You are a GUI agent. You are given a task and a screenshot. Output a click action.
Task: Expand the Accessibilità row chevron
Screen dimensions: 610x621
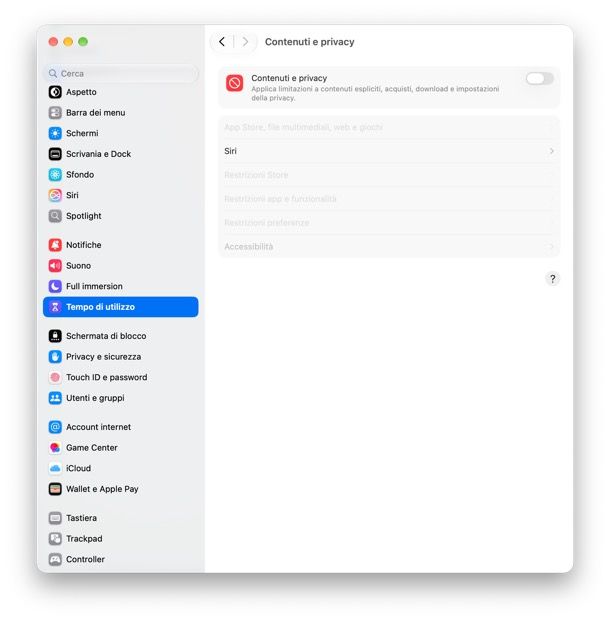551,246
